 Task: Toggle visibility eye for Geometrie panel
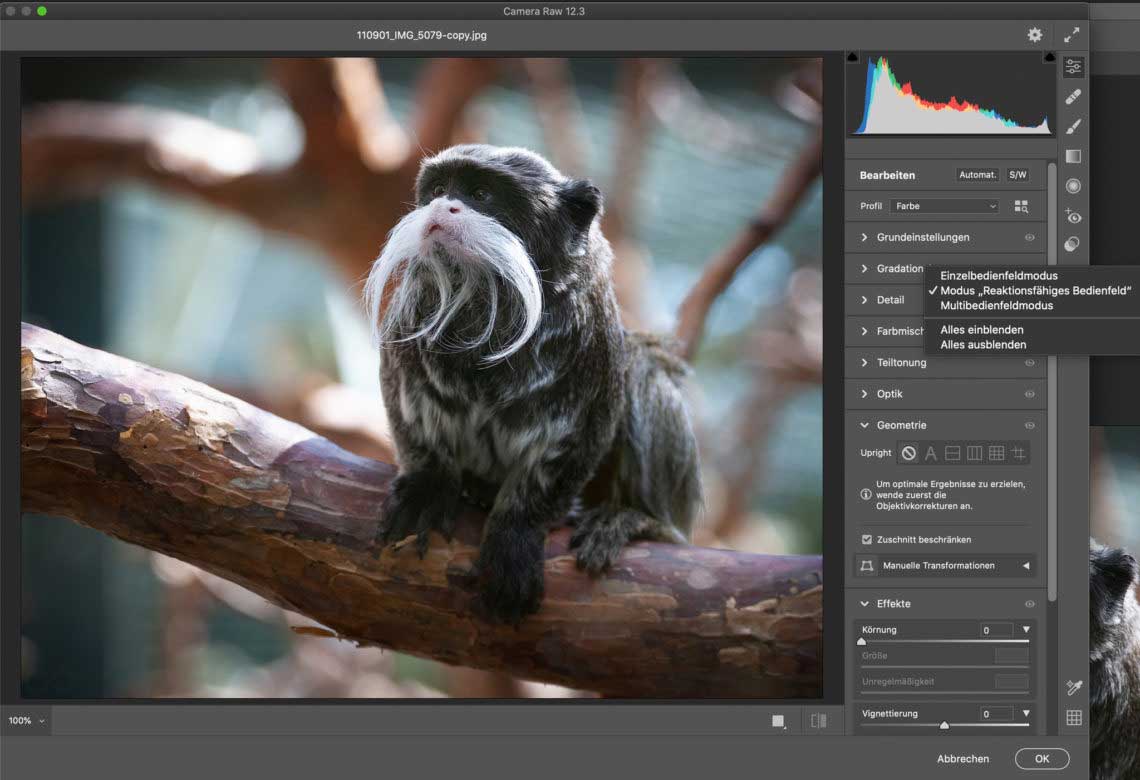click(x=1029, y=425)
